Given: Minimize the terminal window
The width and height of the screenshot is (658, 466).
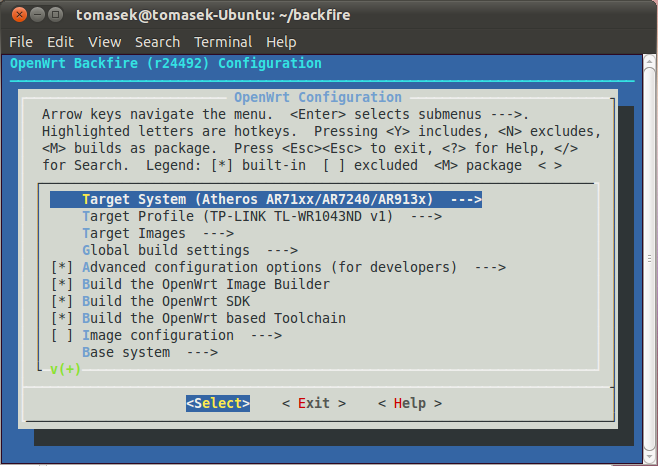Looking at the screenshot, I should (37, 15).
